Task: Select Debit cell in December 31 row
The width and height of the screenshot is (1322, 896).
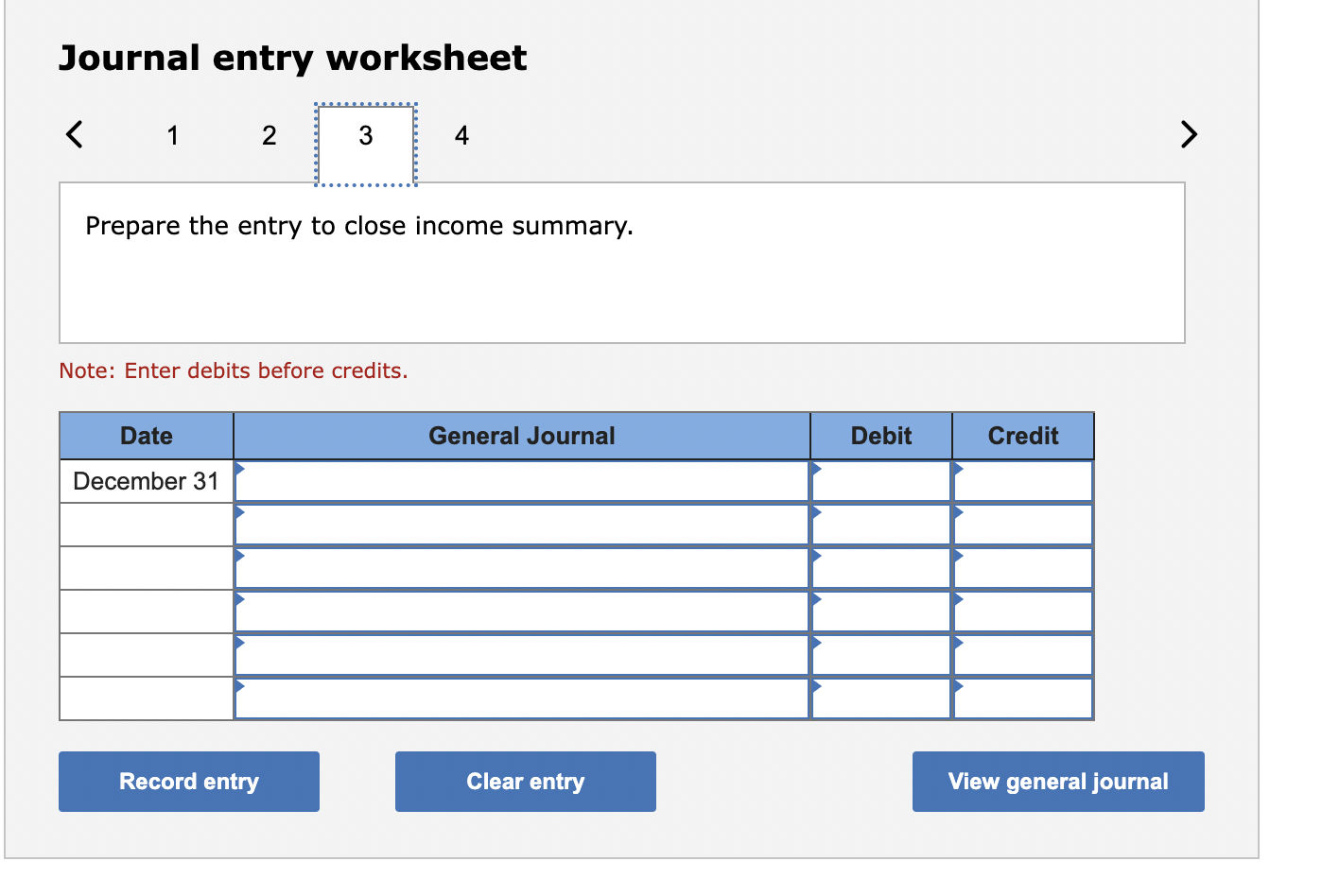Action: [881, 481]
